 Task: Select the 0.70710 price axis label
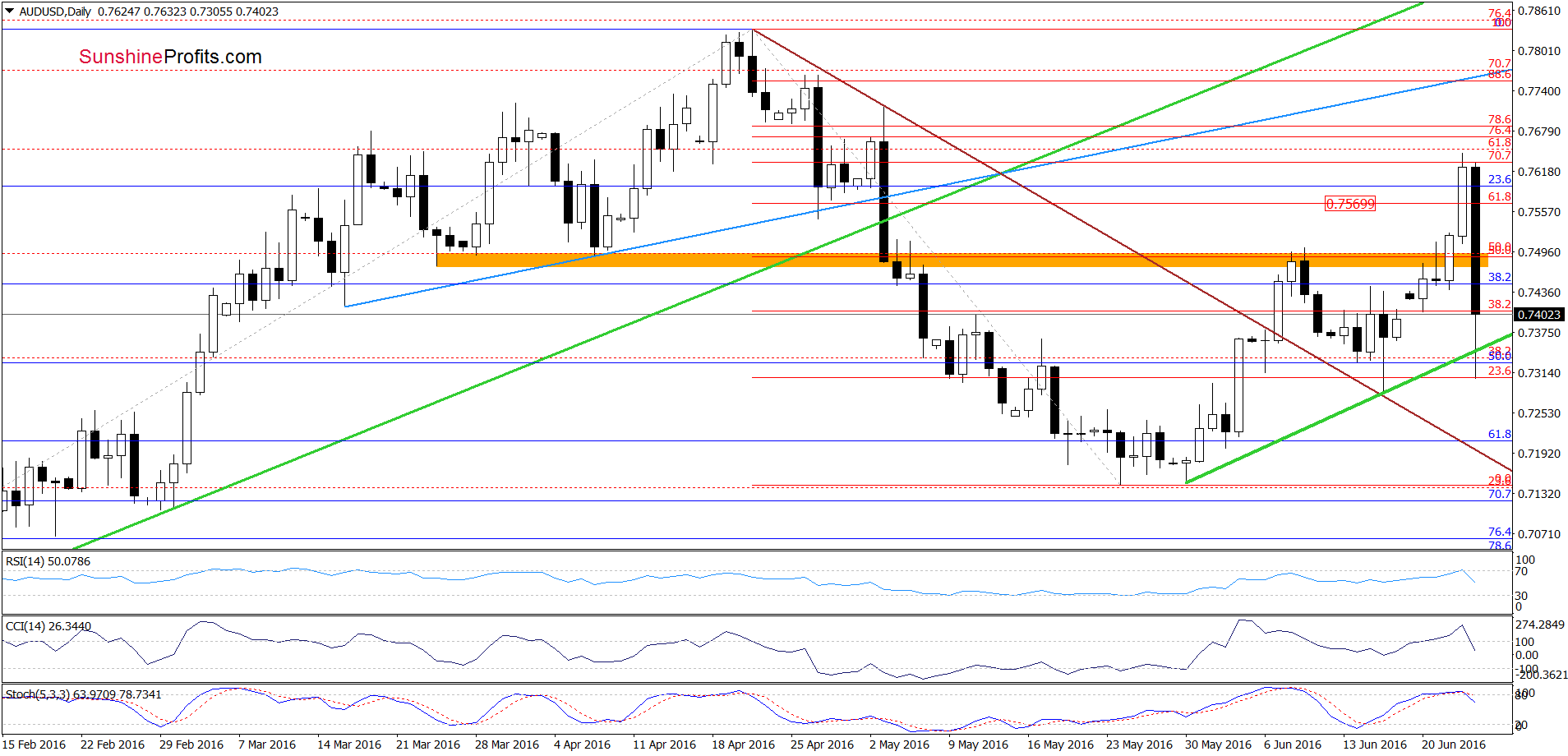[x=1538, y=534]
